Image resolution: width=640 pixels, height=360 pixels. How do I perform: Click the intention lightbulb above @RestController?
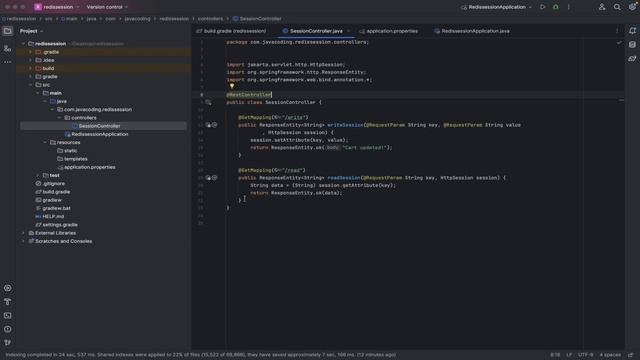coord(232,86)
